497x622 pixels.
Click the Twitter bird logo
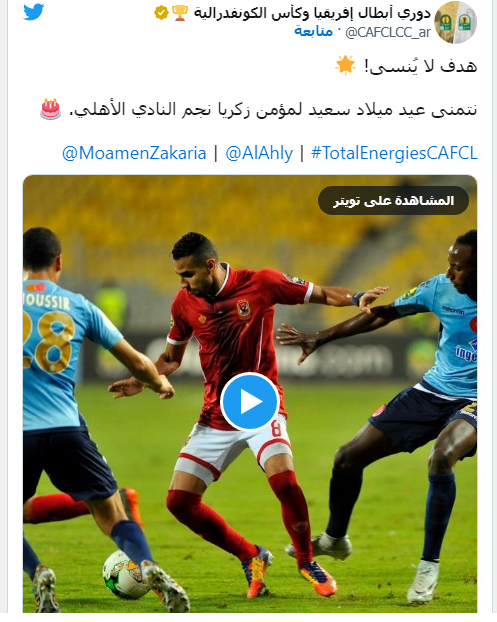click(x=34, y=11)
